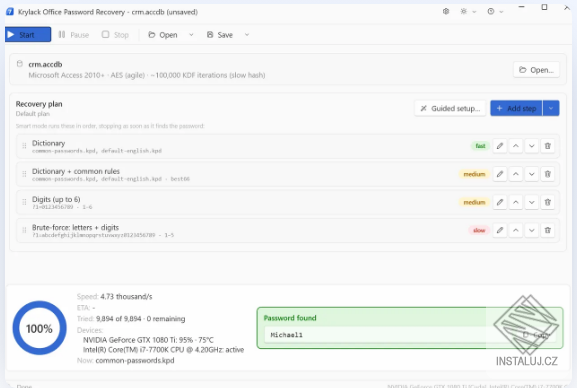Edit the Dictionary + common rules step

pyautogui.click(x=500, y=174)
